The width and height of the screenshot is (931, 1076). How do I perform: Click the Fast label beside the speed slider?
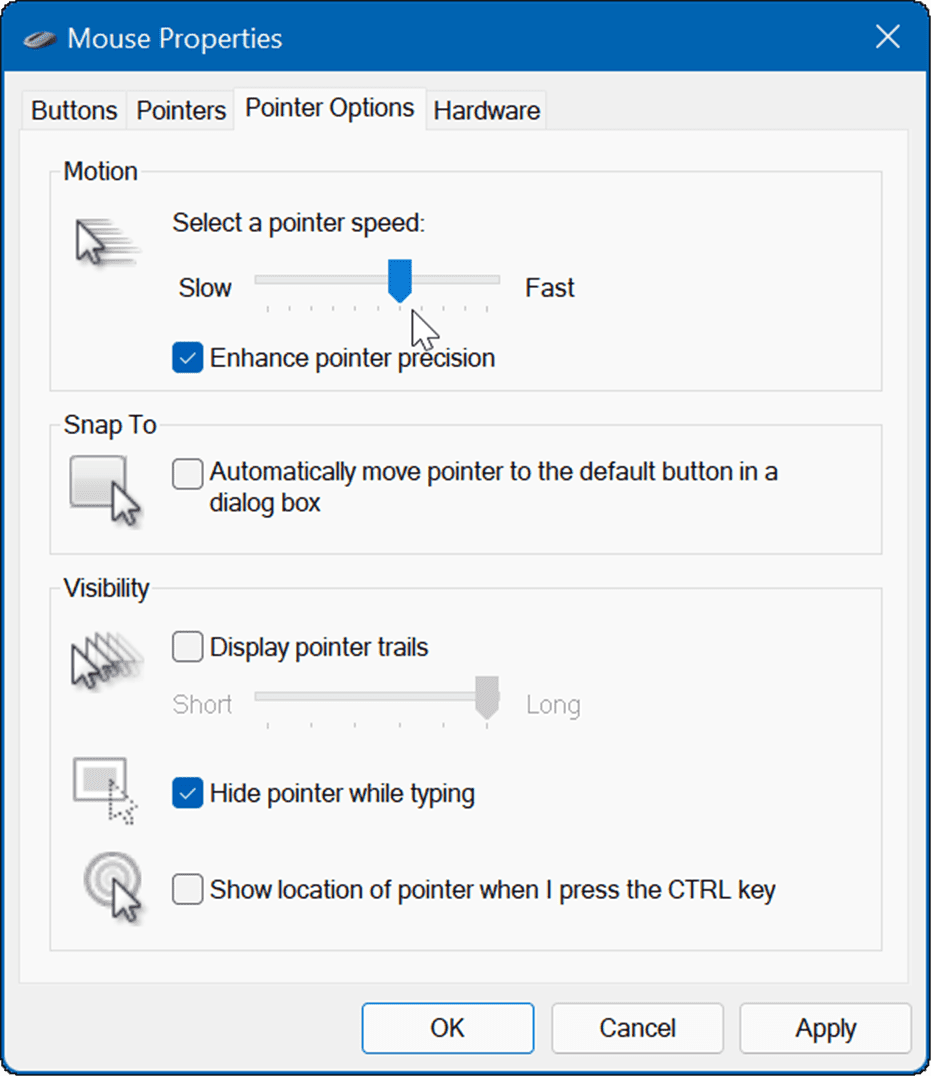549,288
